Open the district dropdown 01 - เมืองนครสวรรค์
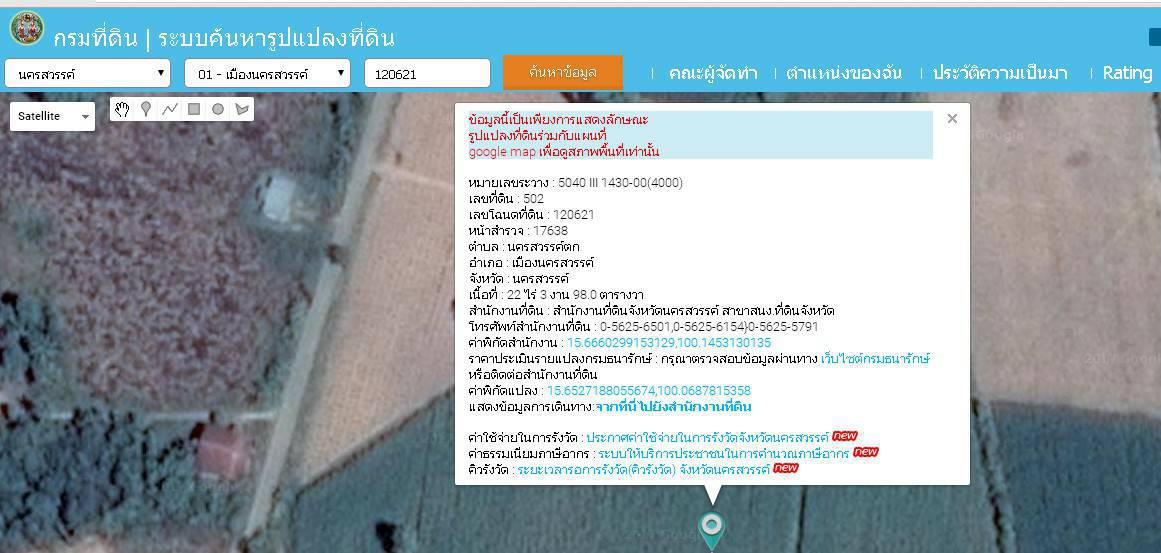This screenshot has width=1161, height=553. [267, 73]
